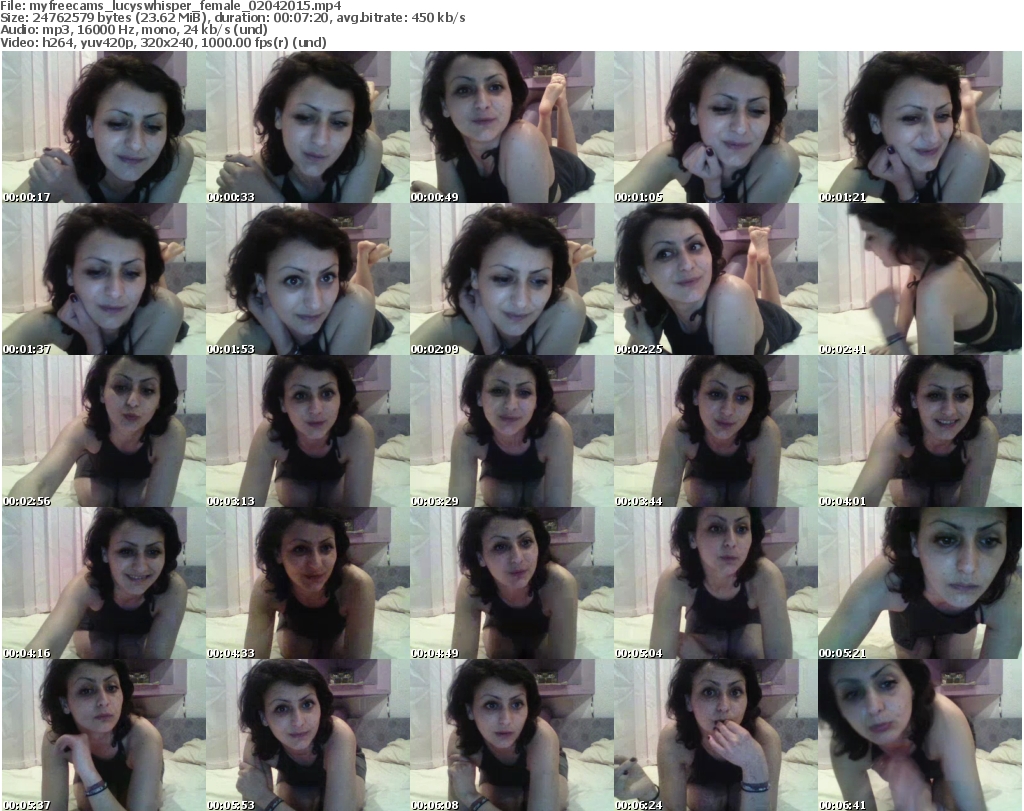Open the thumbnail at 00:01:53
This screenshot has width=1024, height=811.
[x=308, y=279]
